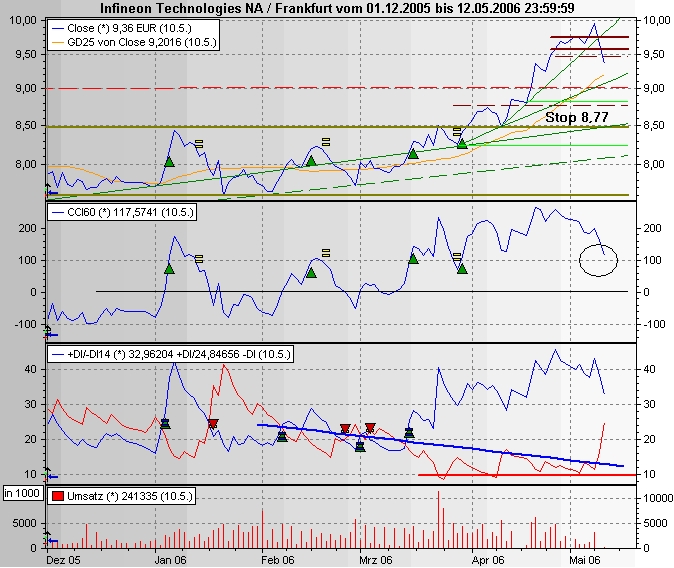Viewport: 674px width, 568px height.
Task: Click January yellow marker on CCI60 chart
Action: pos(199,259)
